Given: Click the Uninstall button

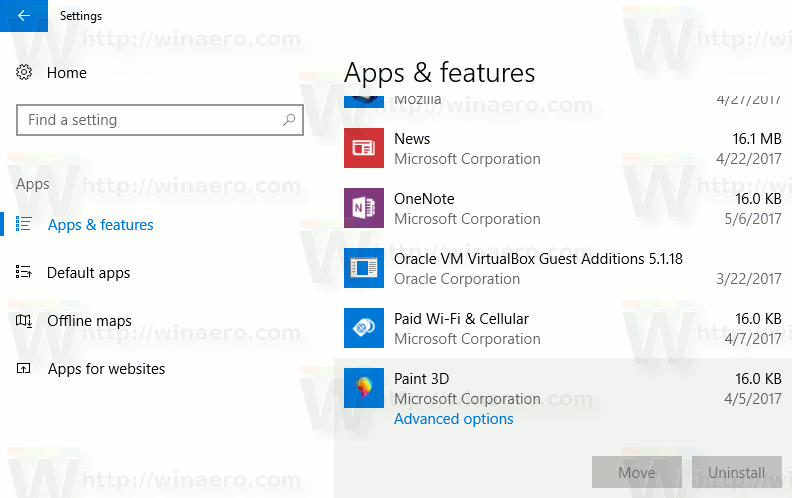Looking at the screenshot, I should point(736,472).
